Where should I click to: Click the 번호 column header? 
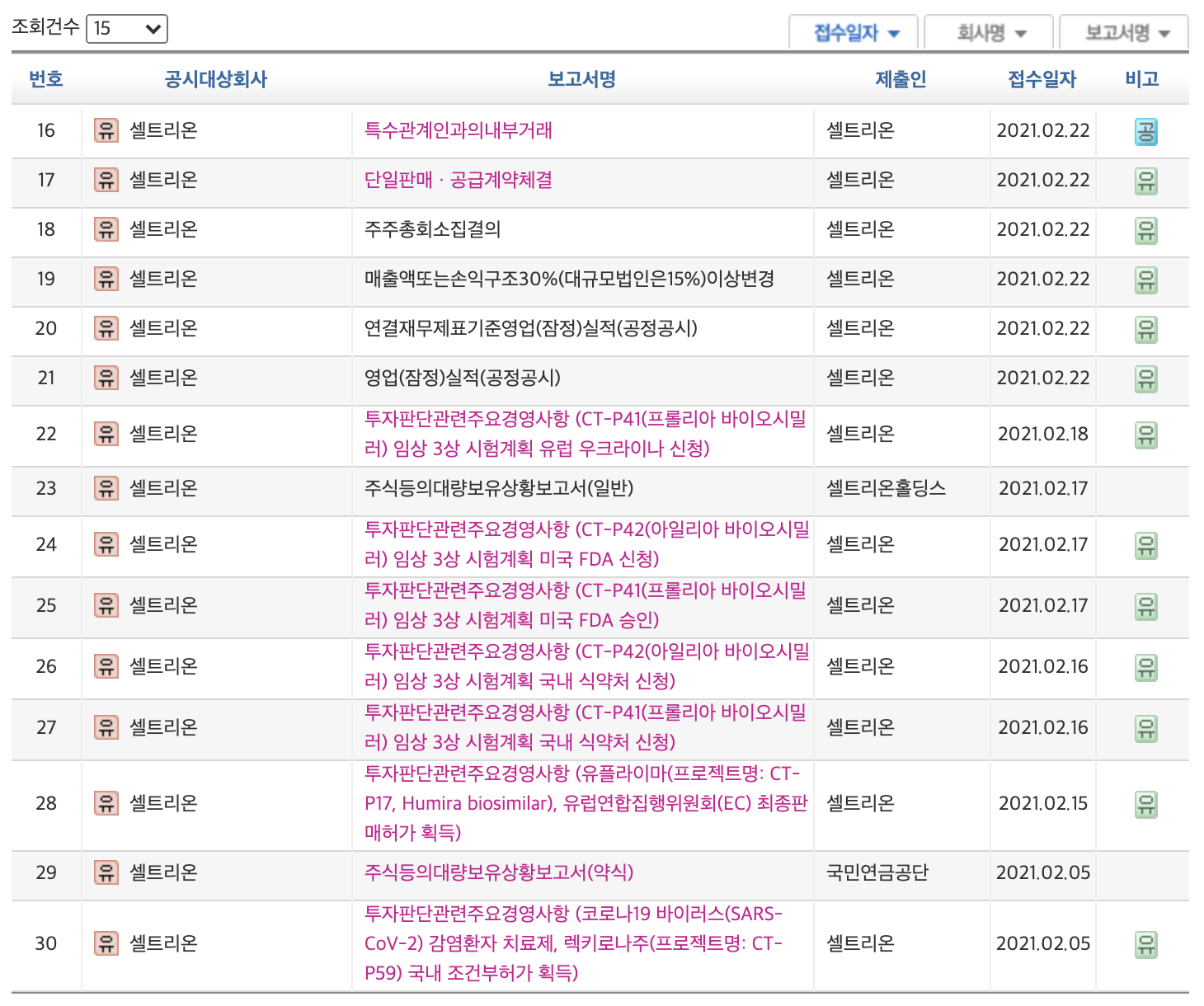click(46, 79)
